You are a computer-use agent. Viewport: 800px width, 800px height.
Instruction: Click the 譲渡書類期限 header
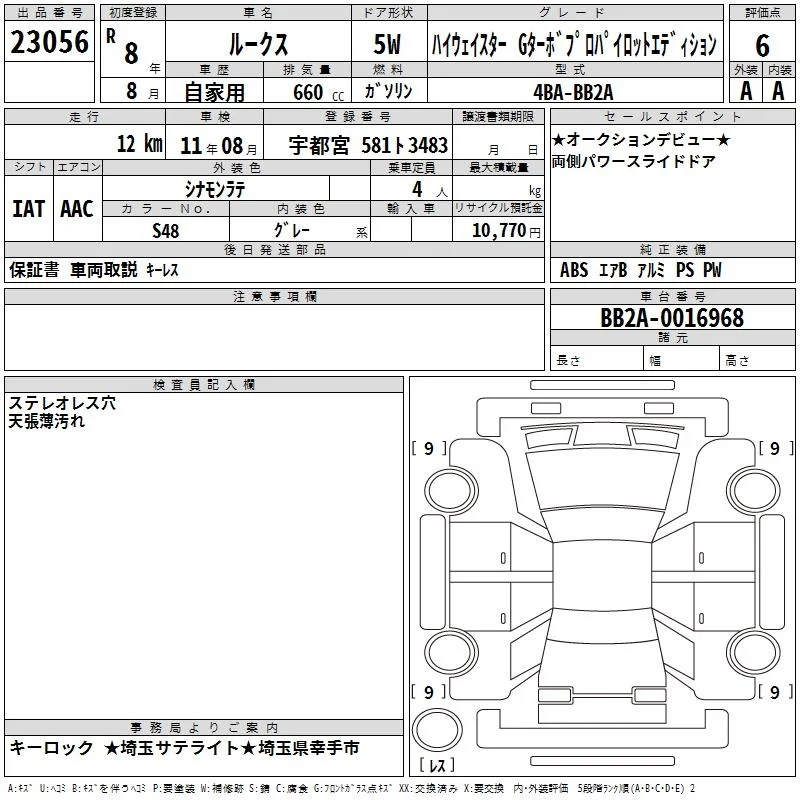point(498,117)
